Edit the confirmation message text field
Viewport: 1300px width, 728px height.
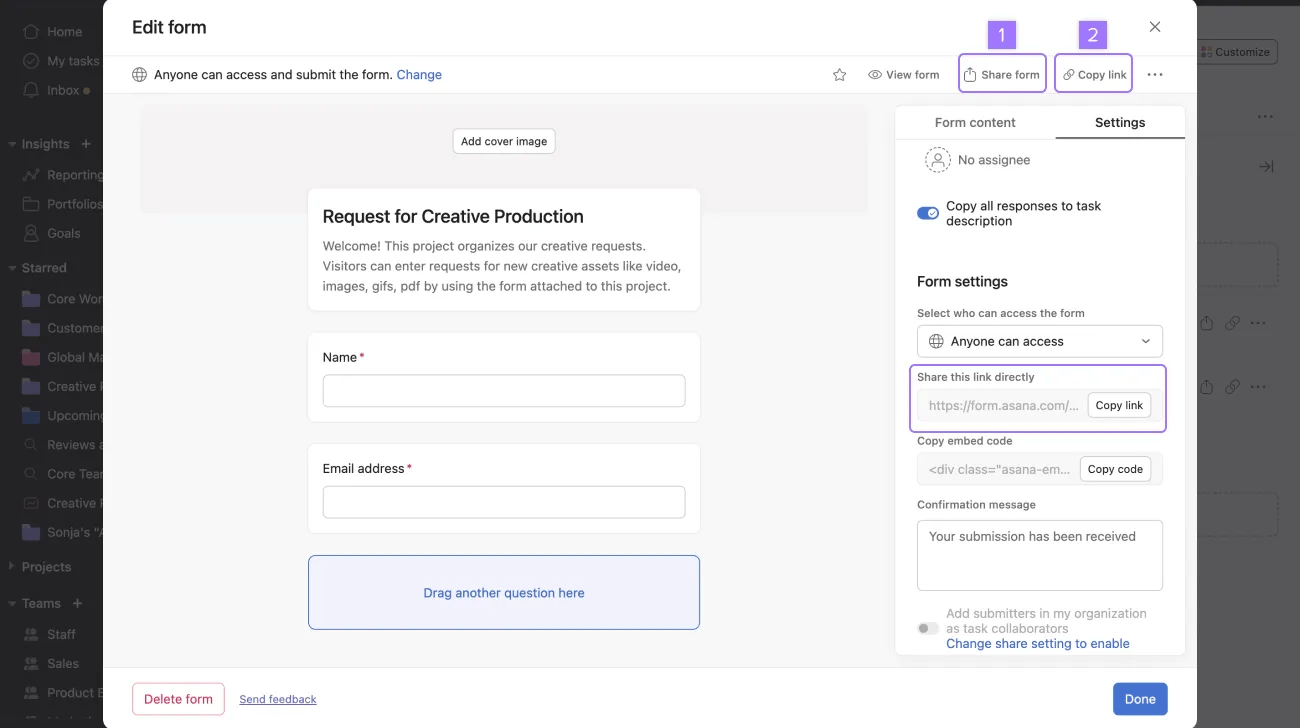coord(1039,555)
